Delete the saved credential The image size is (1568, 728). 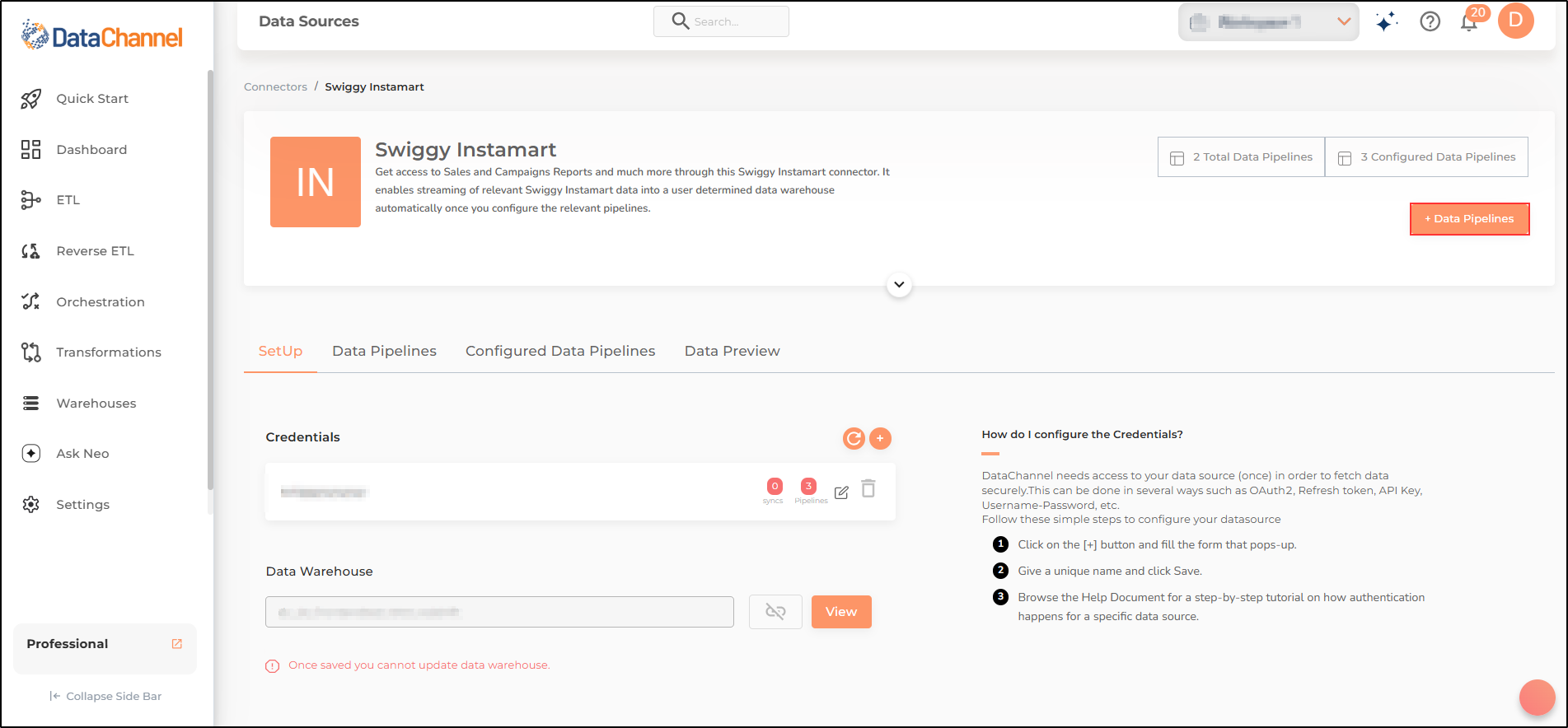click(868, 489)
